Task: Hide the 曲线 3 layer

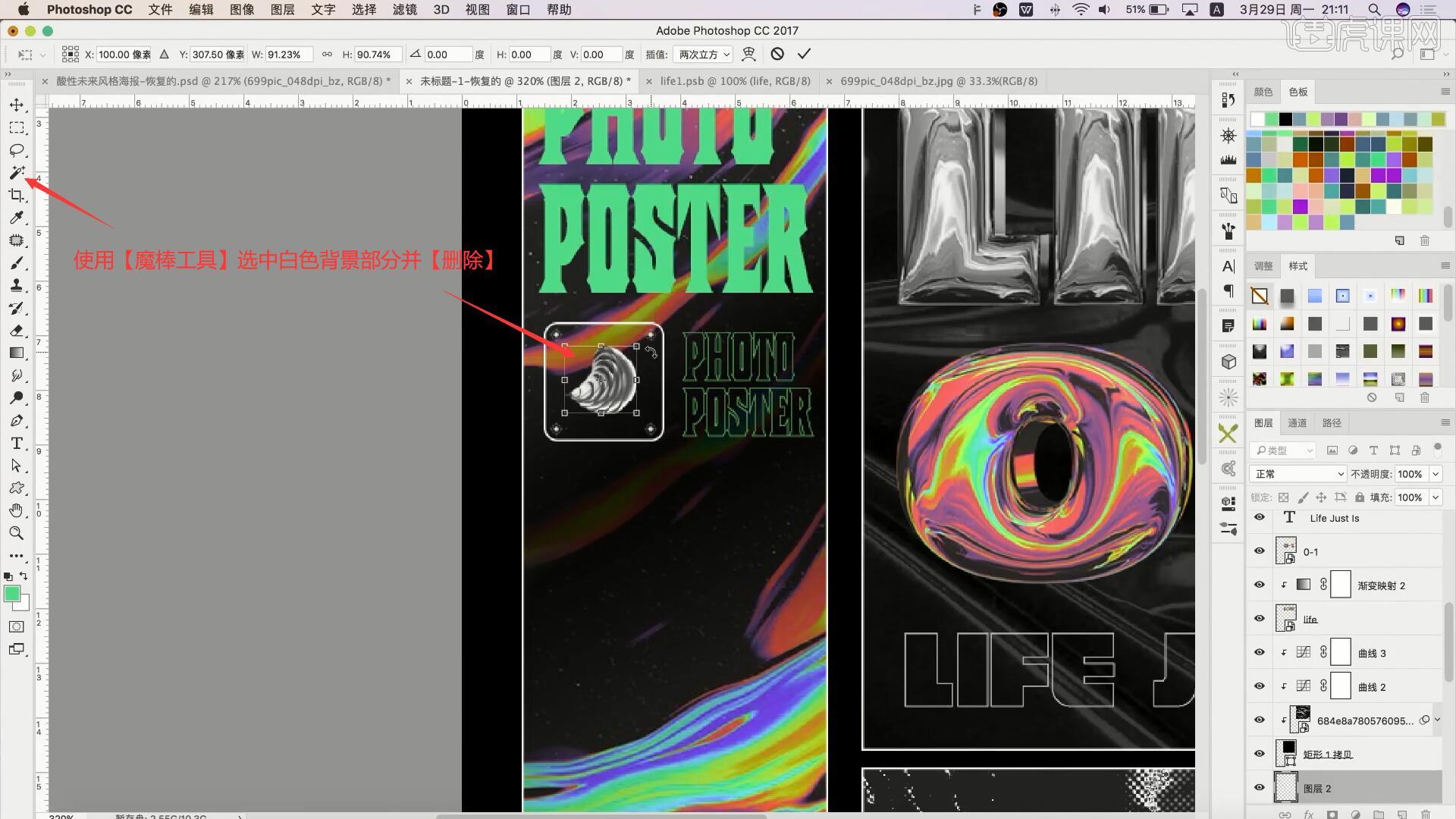Action: 1260,652
